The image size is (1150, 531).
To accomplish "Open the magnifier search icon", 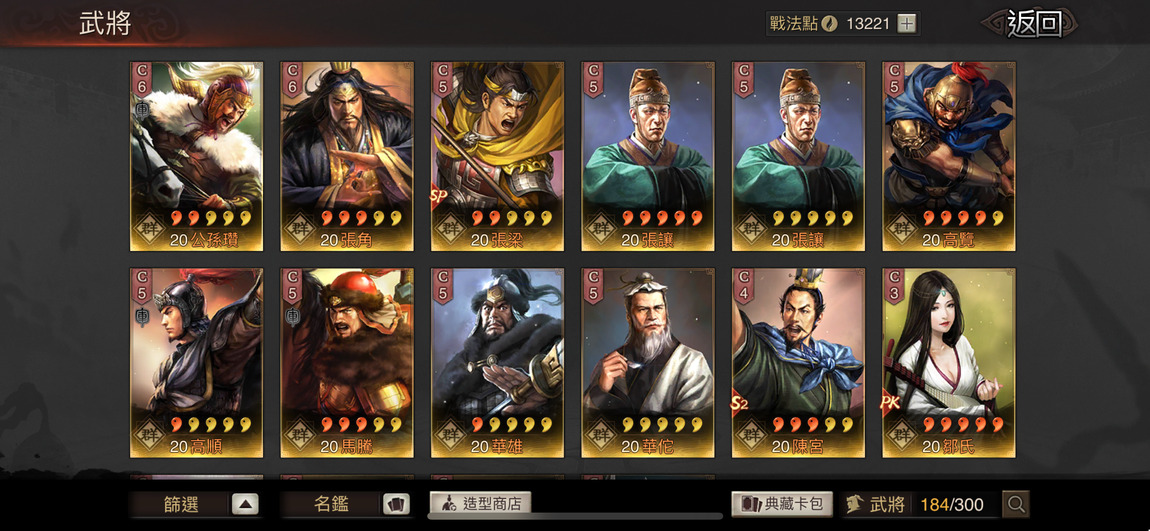I will pos(1016,504).
